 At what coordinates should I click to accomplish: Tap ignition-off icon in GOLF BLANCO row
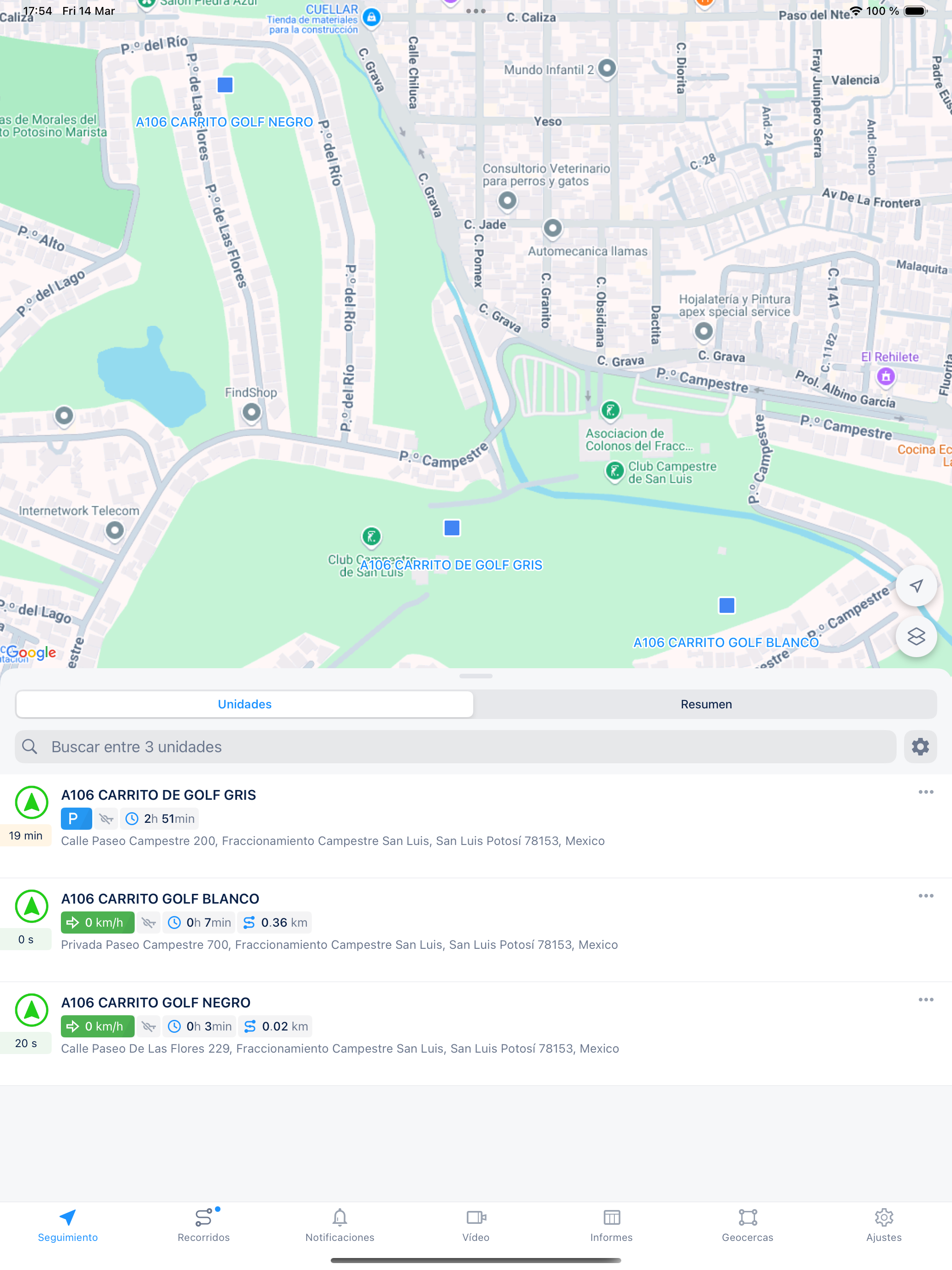(x=149, y=923)
